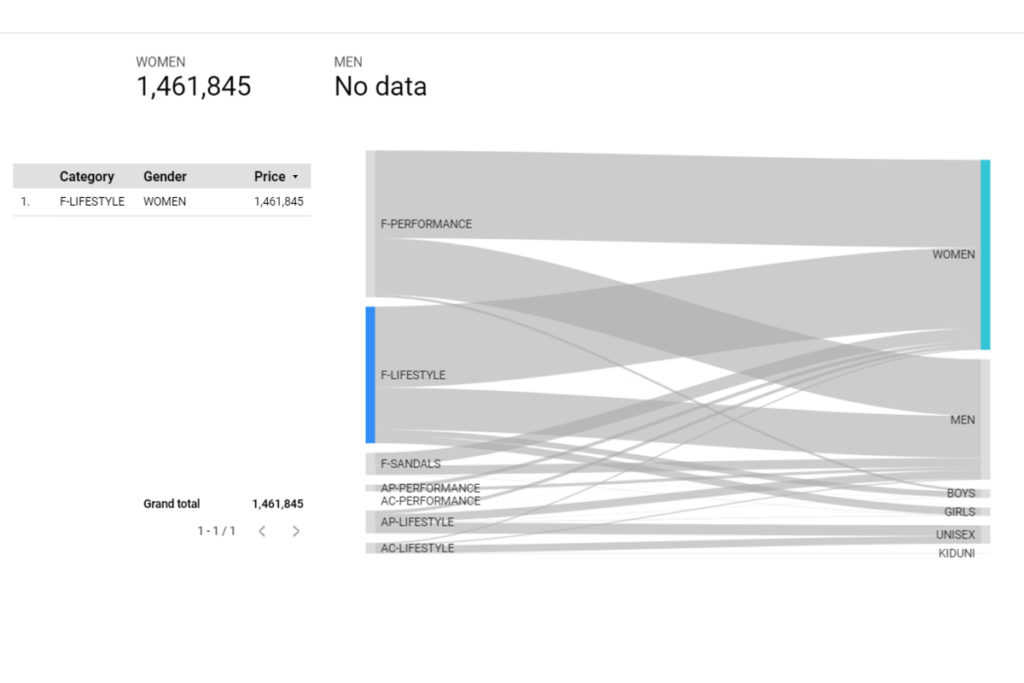
Task: Click the WOMEN scorecard value 1,461,845
Action: click(193, 86)
